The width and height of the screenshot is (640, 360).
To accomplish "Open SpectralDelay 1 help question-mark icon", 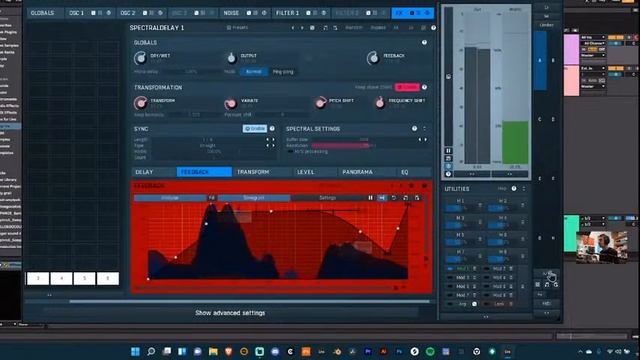I will point(433,28).
